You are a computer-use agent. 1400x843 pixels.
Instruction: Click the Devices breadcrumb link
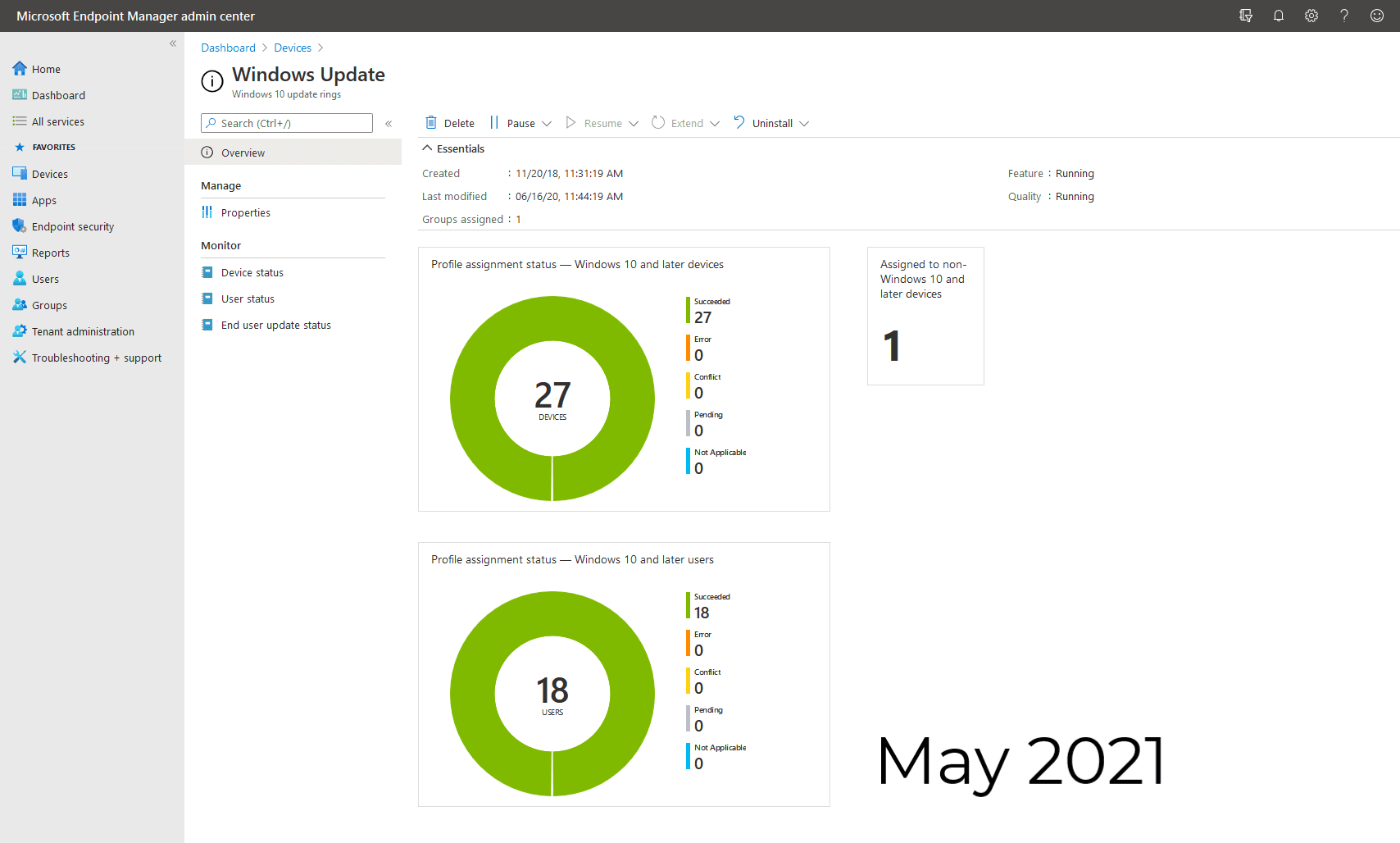(293, 48)
